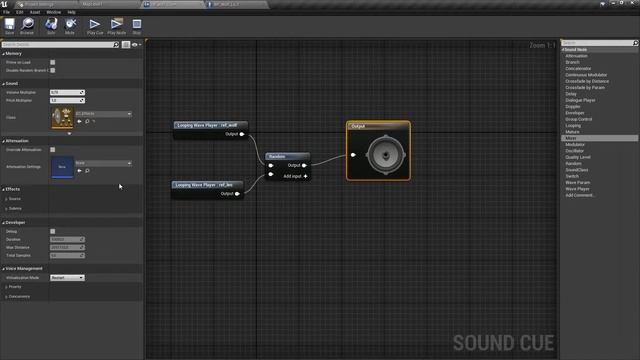The image size is (640, 360).
Task: Open the File menu
Action: click(x=7, y=12)
